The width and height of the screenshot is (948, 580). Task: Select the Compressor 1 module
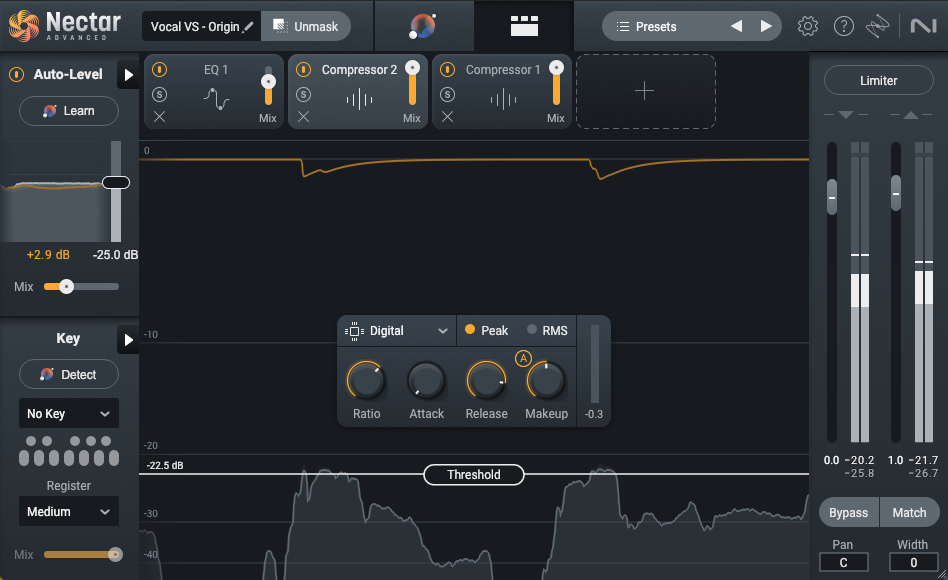[x=503, y=91]
